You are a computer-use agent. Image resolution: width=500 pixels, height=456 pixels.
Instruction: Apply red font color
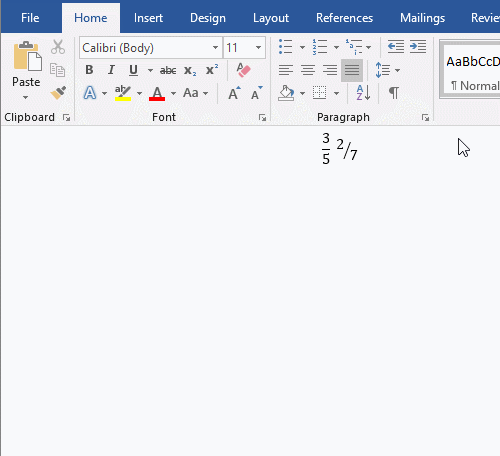tap(157, 93)
